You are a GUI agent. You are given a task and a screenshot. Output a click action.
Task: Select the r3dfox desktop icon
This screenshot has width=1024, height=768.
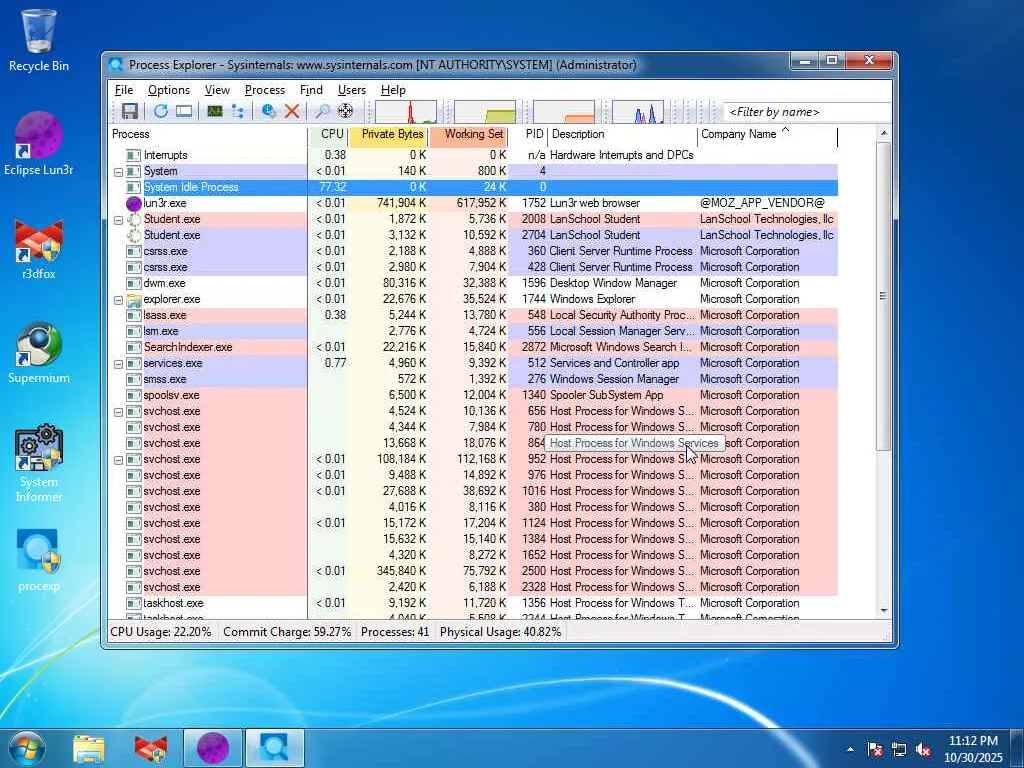click(39, 250)
